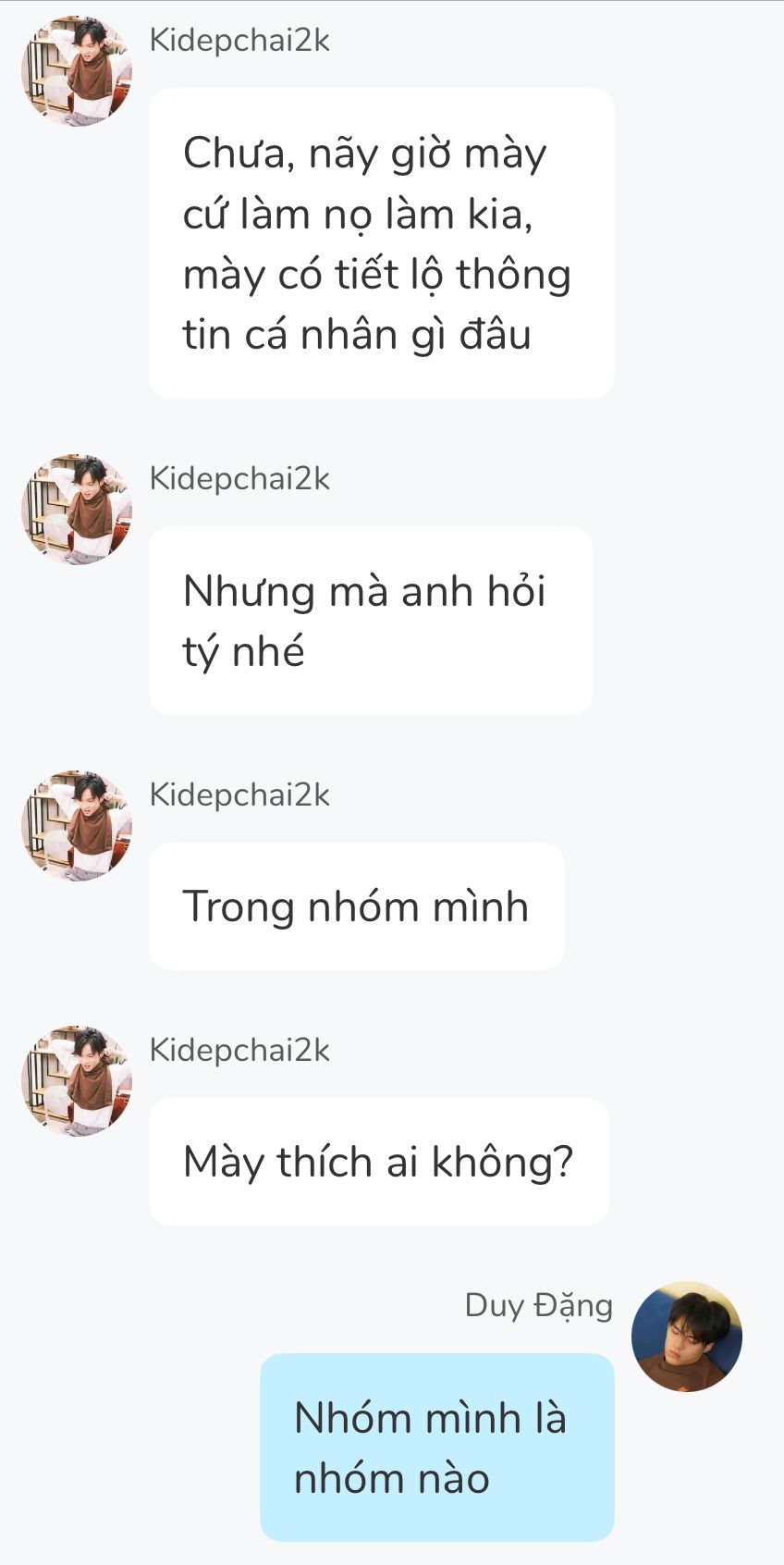Select Kidepchai2k avatar next to "Mày thích ai không?"
Screen dimensions: 784x1565
click(77, 1081)
